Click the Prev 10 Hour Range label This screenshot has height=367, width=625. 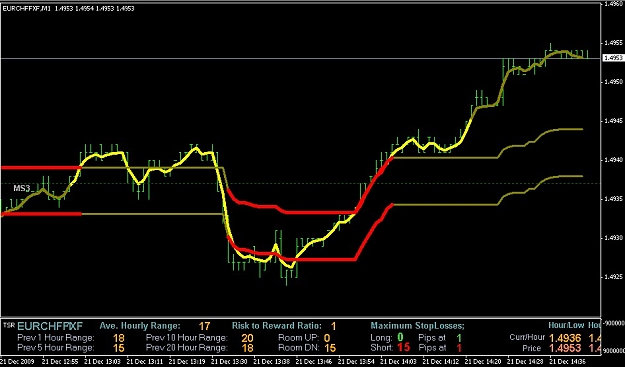[x=187, y=338]
